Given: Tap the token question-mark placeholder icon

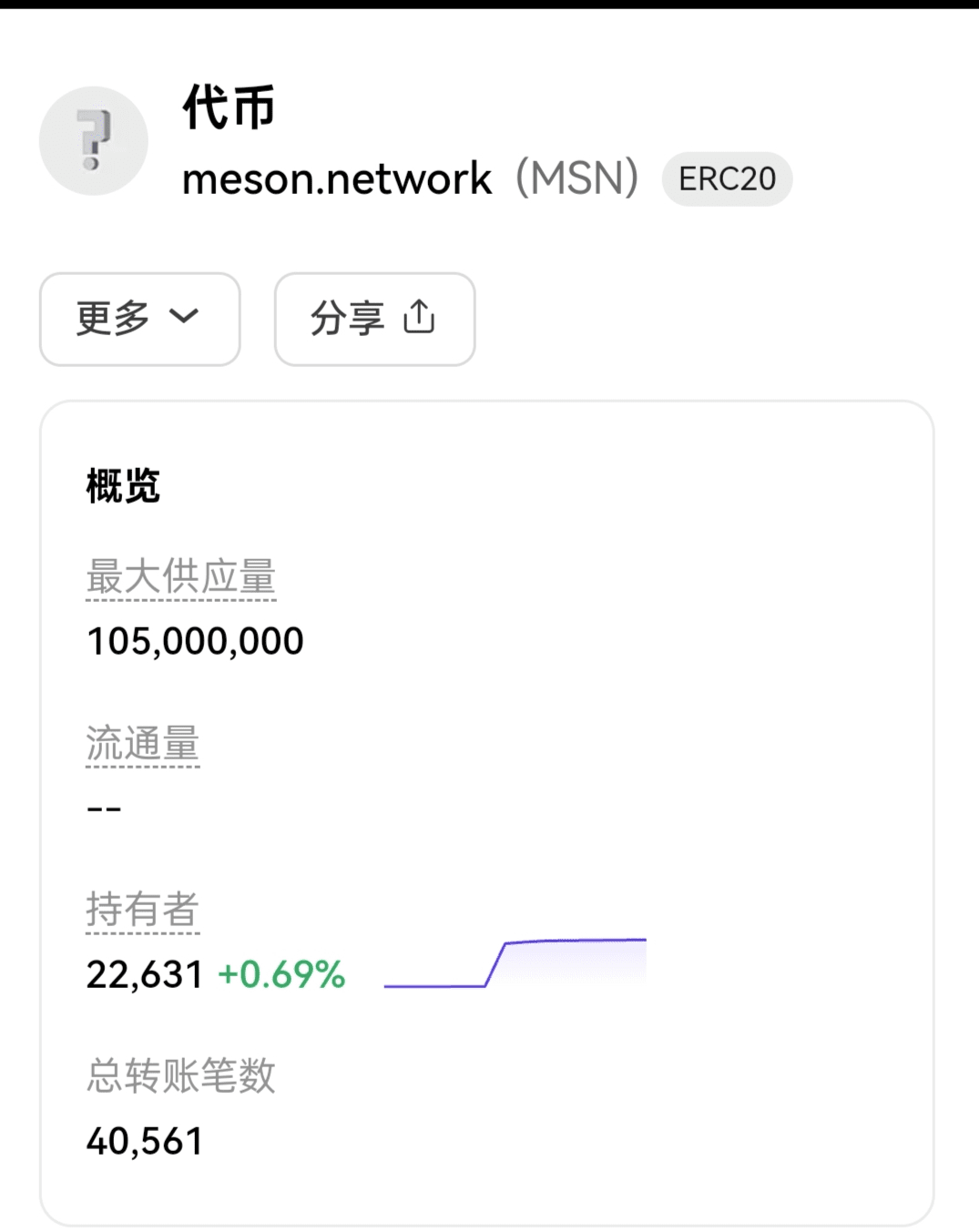Looking at the screenshot, I should pos(93,141).
